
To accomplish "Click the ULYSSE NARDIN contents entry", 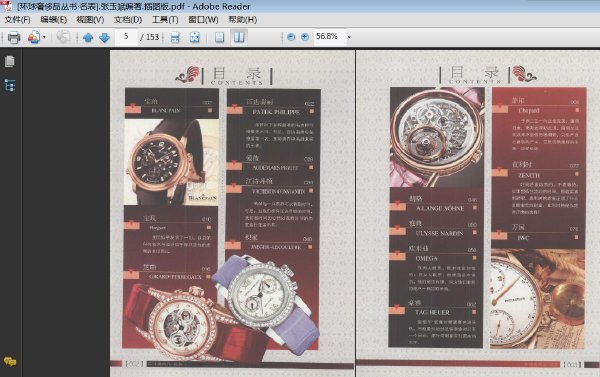I will 439,233.
